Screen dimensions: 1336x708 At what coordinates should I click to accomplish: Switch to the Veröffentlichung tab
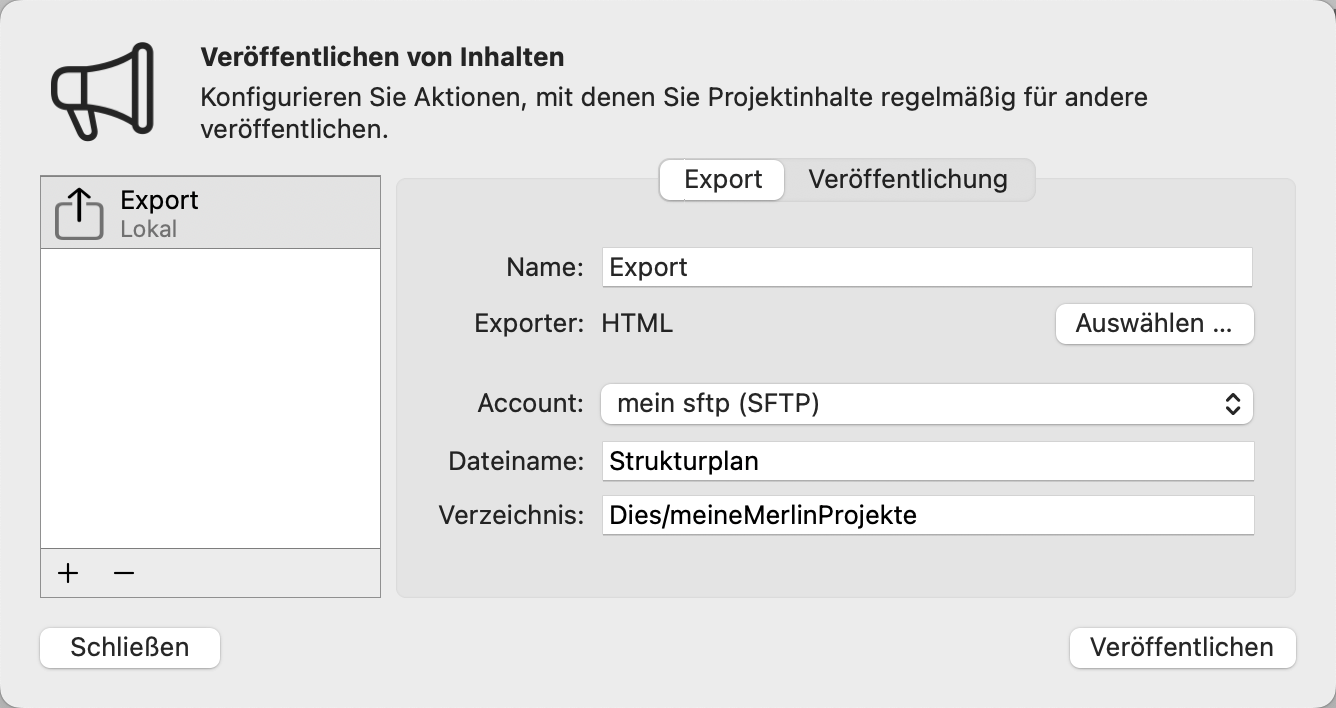coord(908,180)
